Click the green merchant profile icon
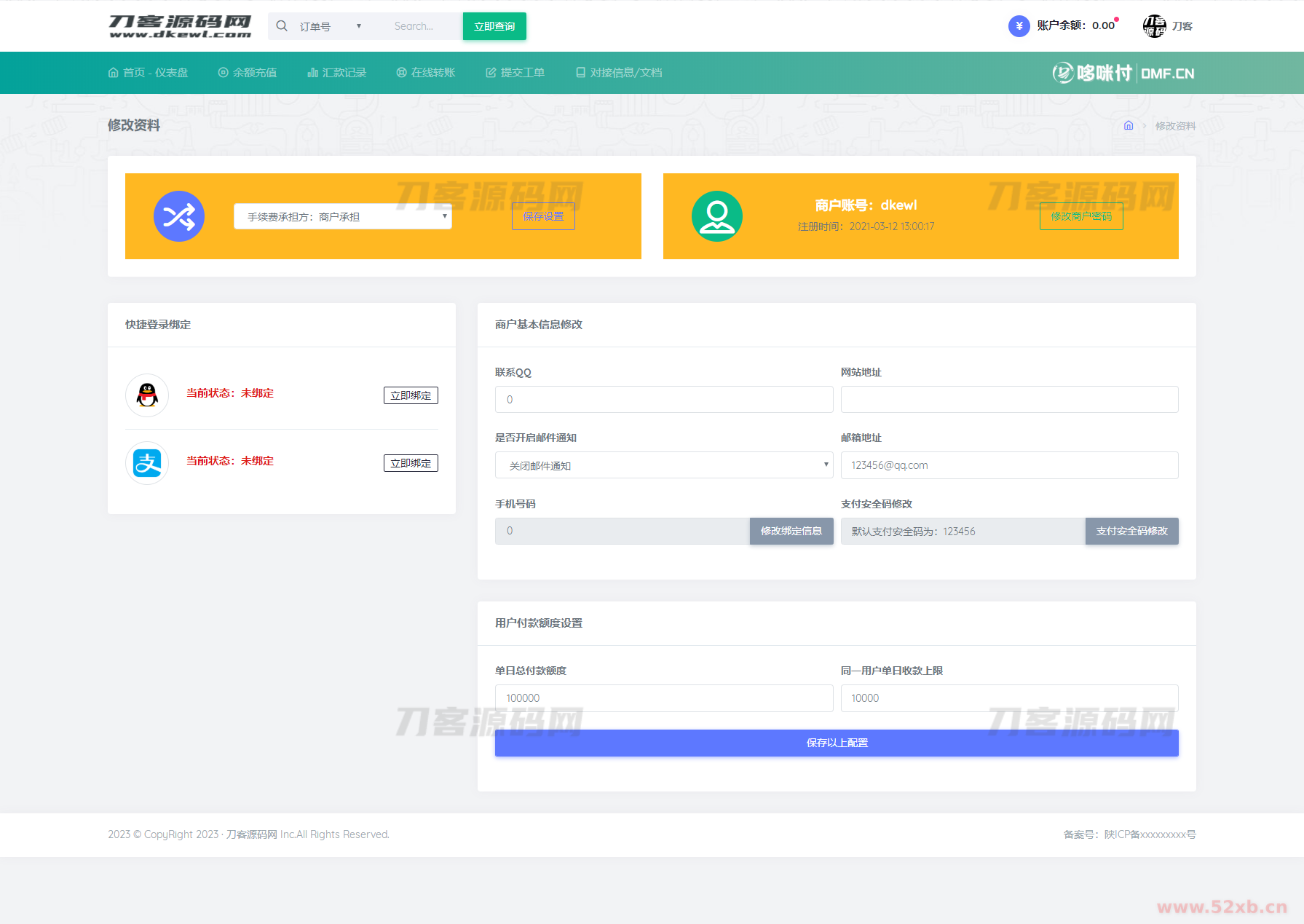The height and width of the screenshot is (924, 1304). [716, 216]
